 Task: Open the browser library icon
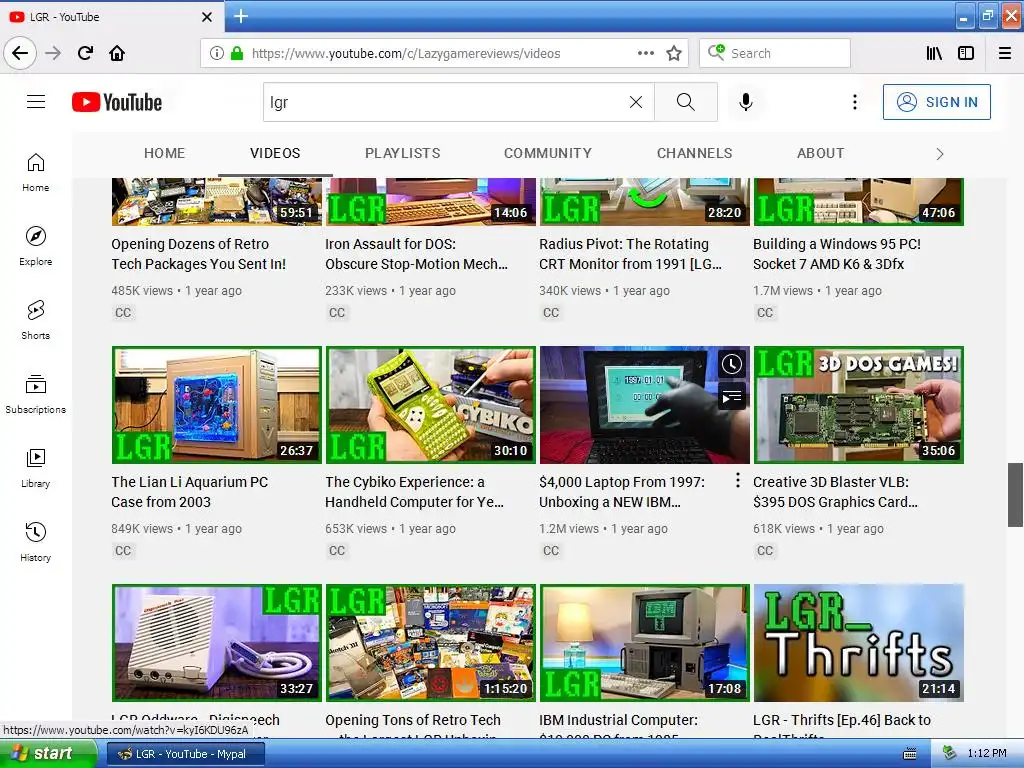(x=934, y=53)
